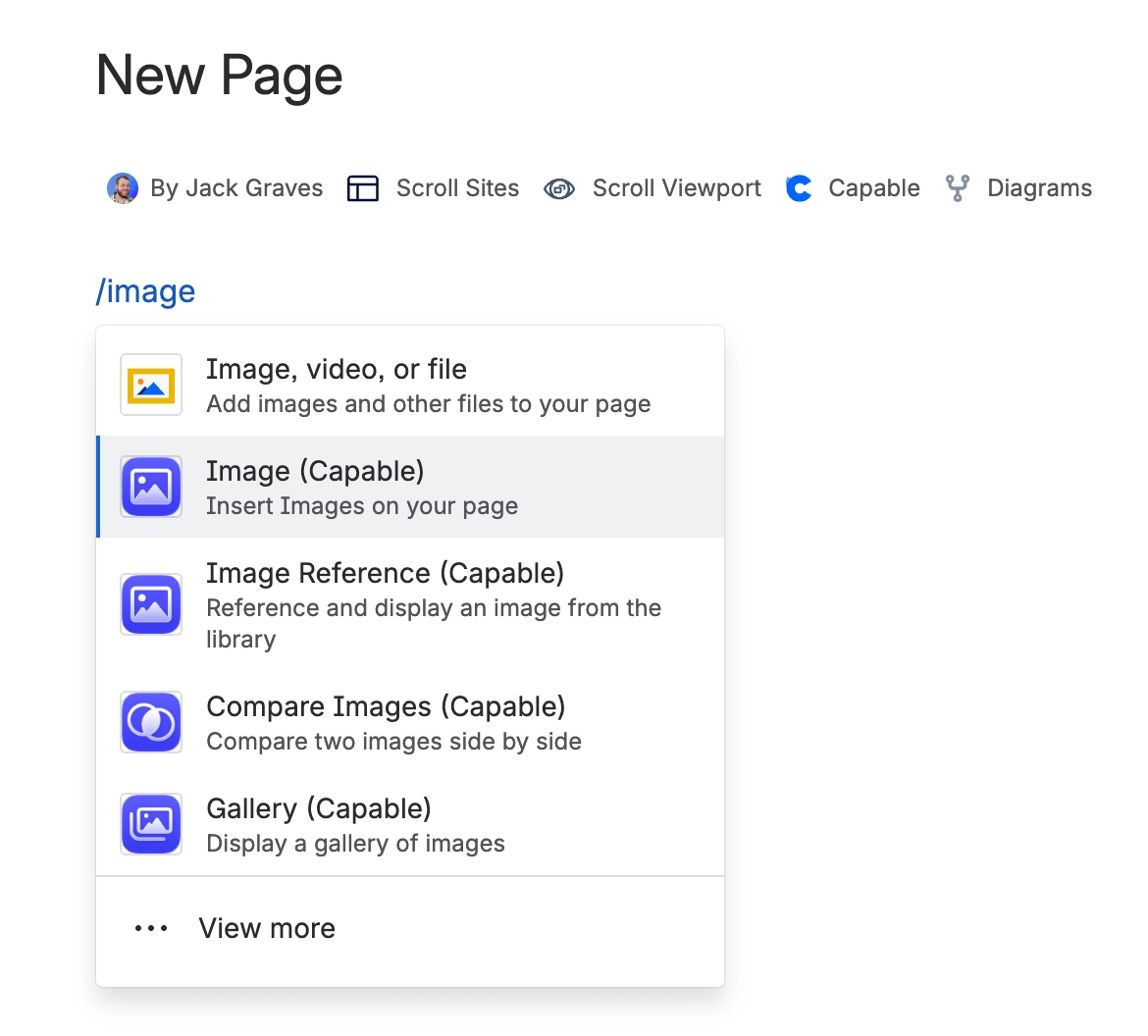Click the blue Capable logo icon
This screenshot has width=1148, height=1036.
point(800,188)
